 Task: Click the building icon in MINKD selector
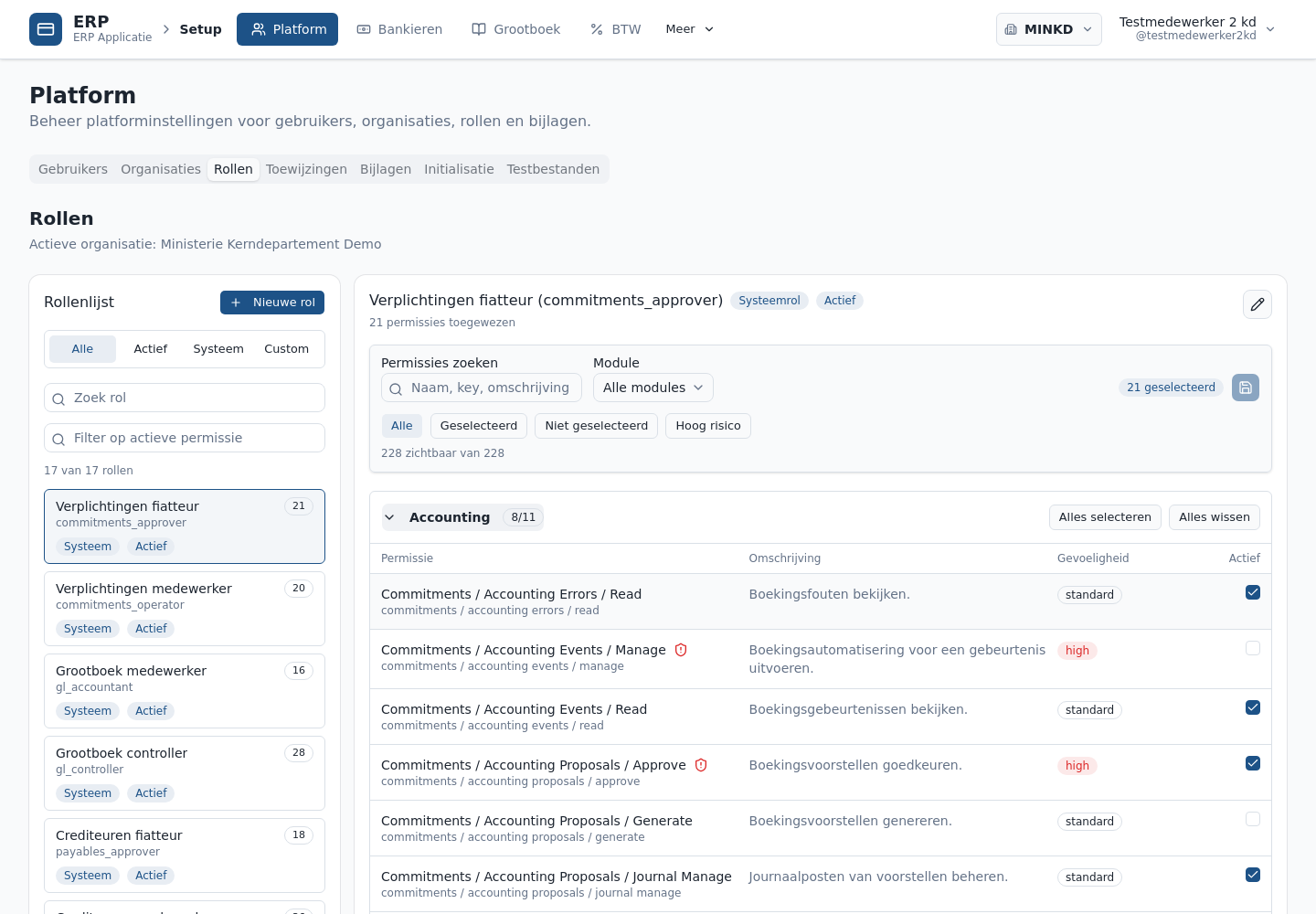[1011, 29]
